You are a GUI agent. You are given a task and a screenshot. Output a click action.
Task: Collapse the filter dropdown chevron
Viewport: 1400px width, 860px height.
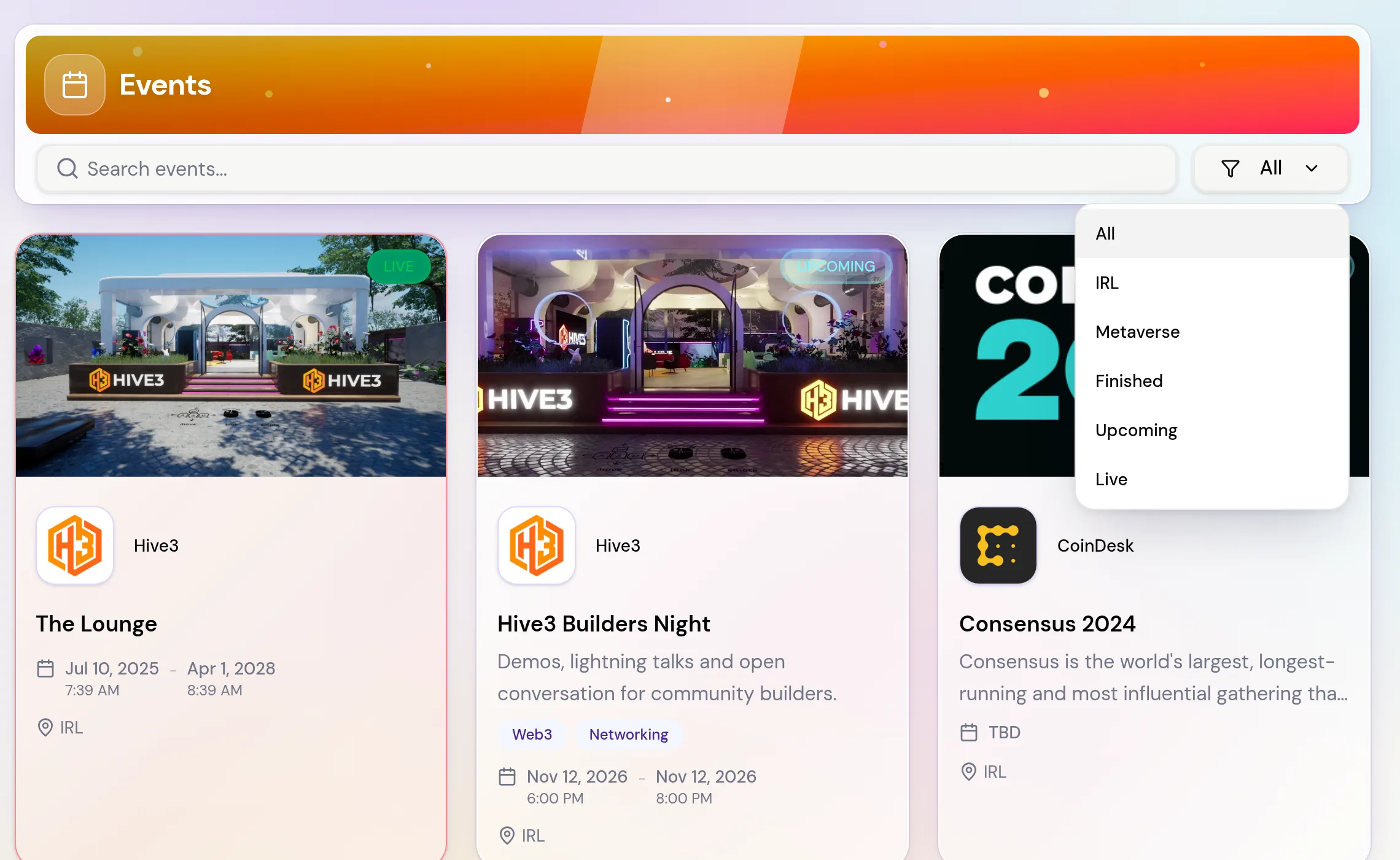click(1312, 168)
